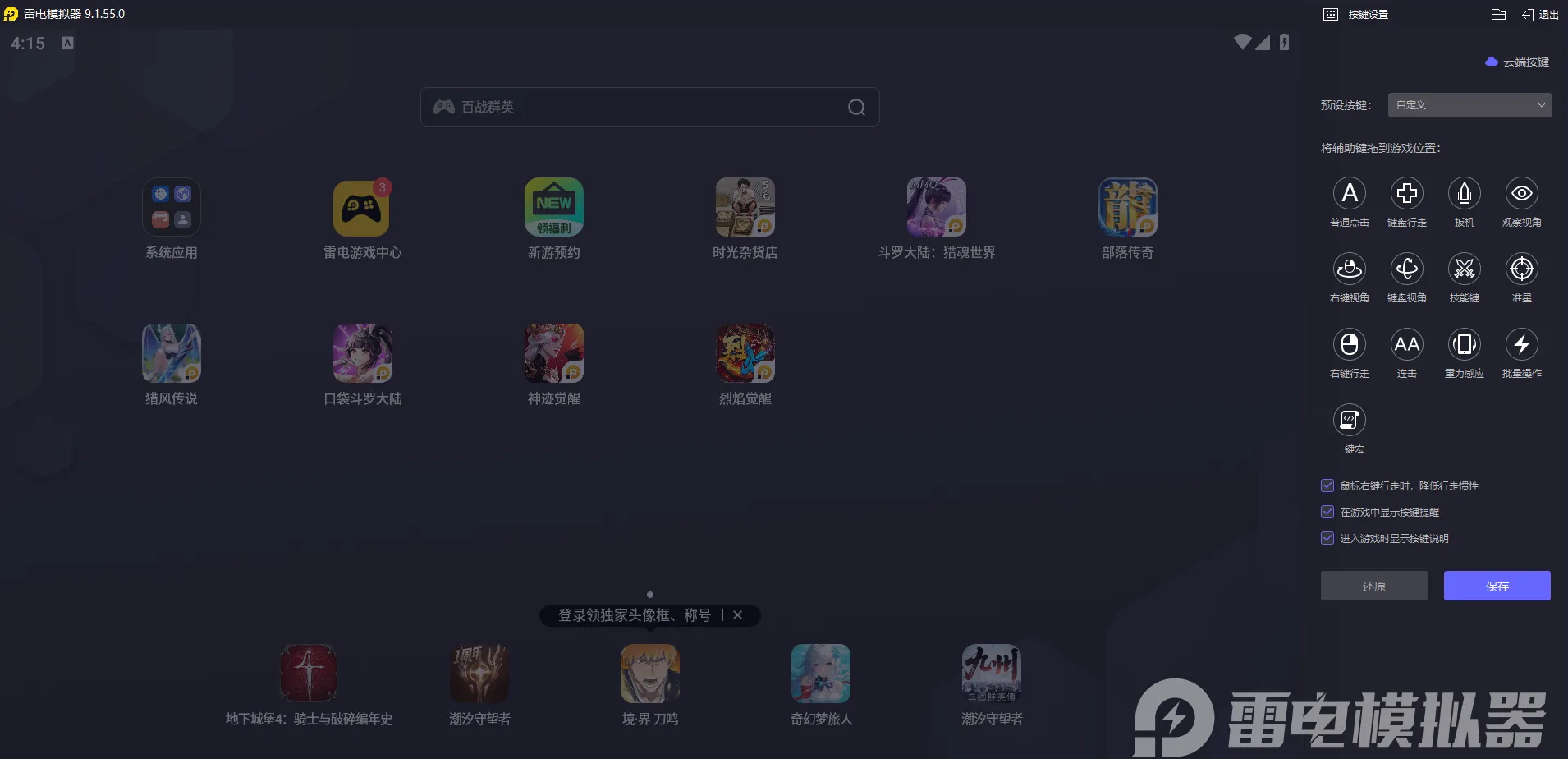Screen dimensions: 1568x759
Task: Click the 百战群英 search field
Action: (649, 107)
